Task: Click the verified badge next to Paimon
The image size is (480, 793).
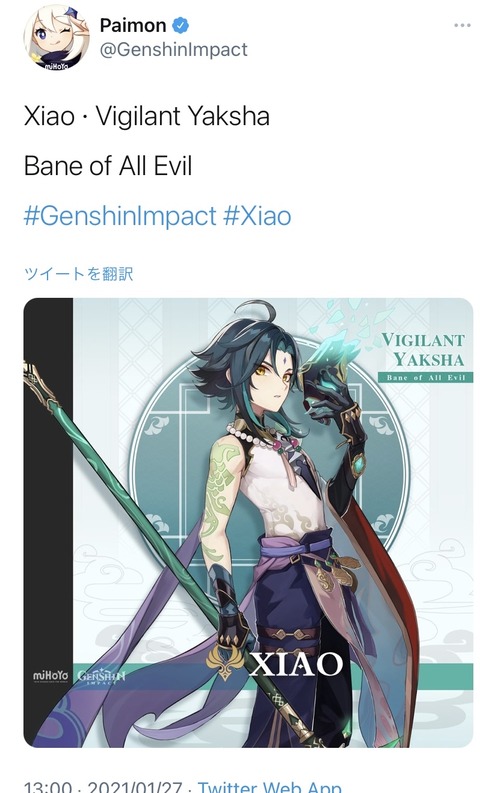Action: [181, 25]
